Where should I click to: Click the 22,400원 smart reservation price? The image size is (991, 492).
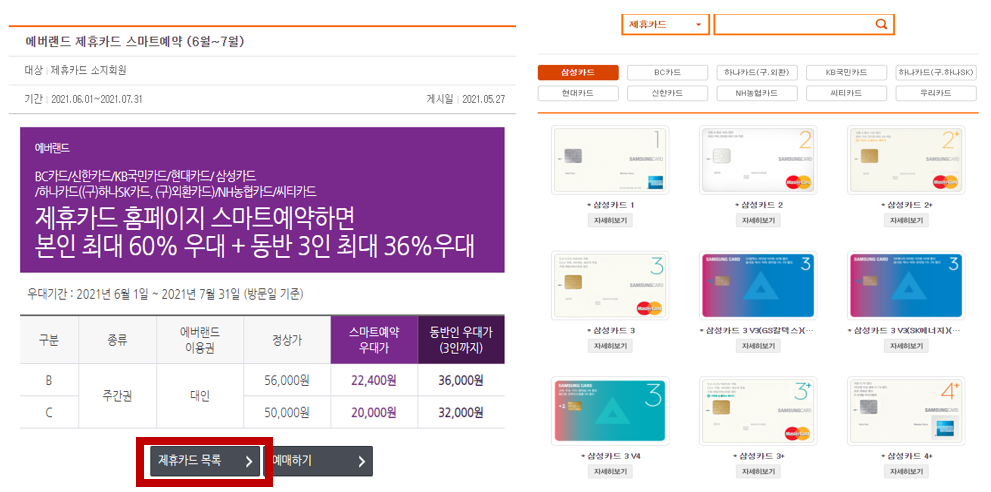pos(374,380)
